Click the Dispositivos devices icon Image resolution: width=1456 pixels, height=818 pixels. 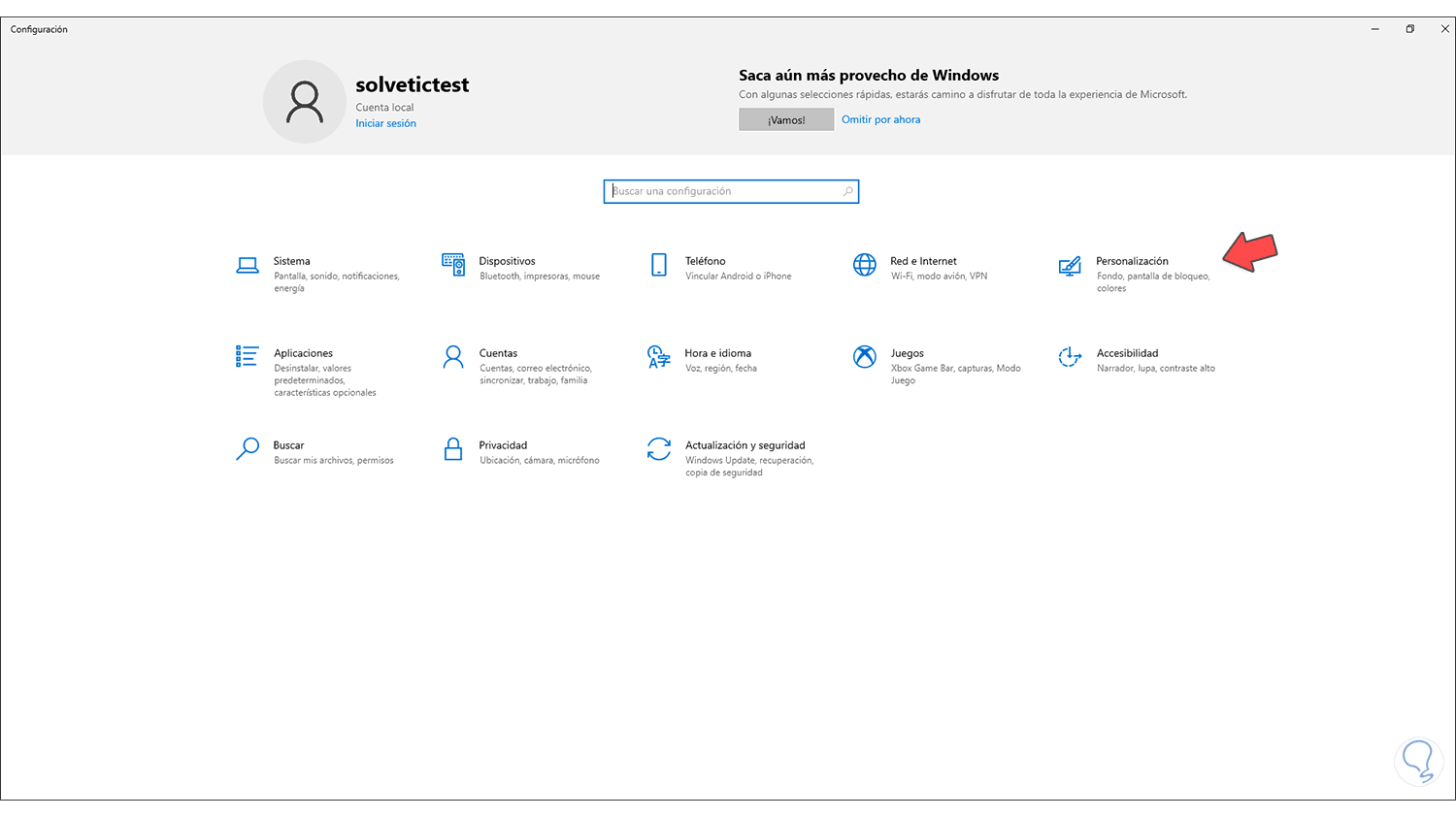tap(453, 265)
